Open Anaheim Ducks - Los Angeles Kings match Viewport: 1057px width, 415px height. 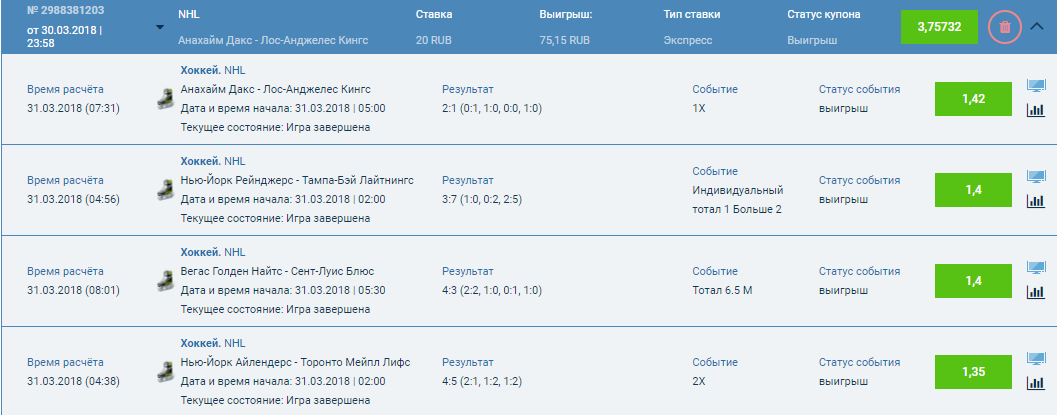(x=275, y=89)
